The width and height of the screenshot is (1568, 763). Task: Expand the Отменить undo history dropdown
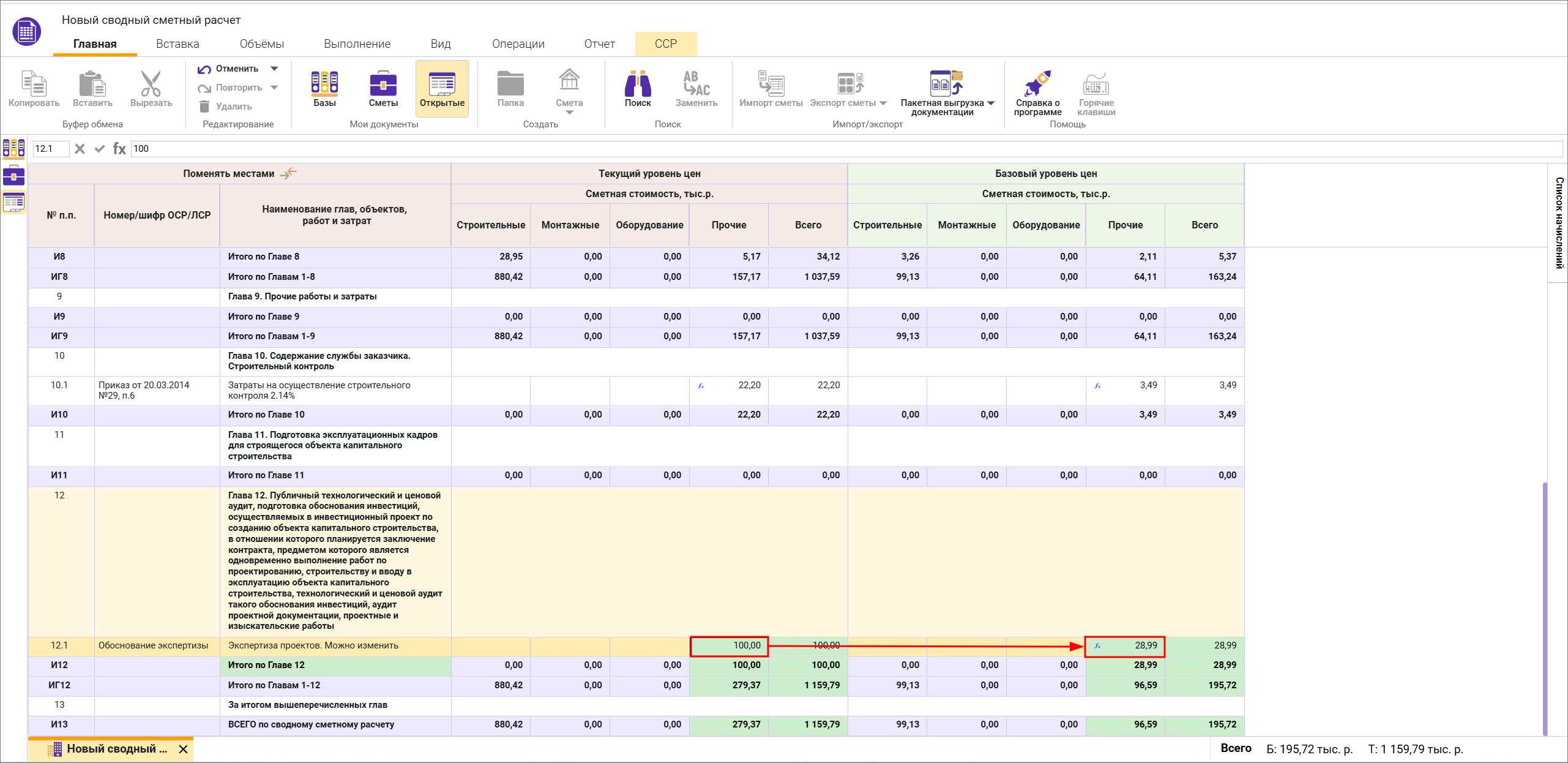pyautogui.click(x=274, y=69)
